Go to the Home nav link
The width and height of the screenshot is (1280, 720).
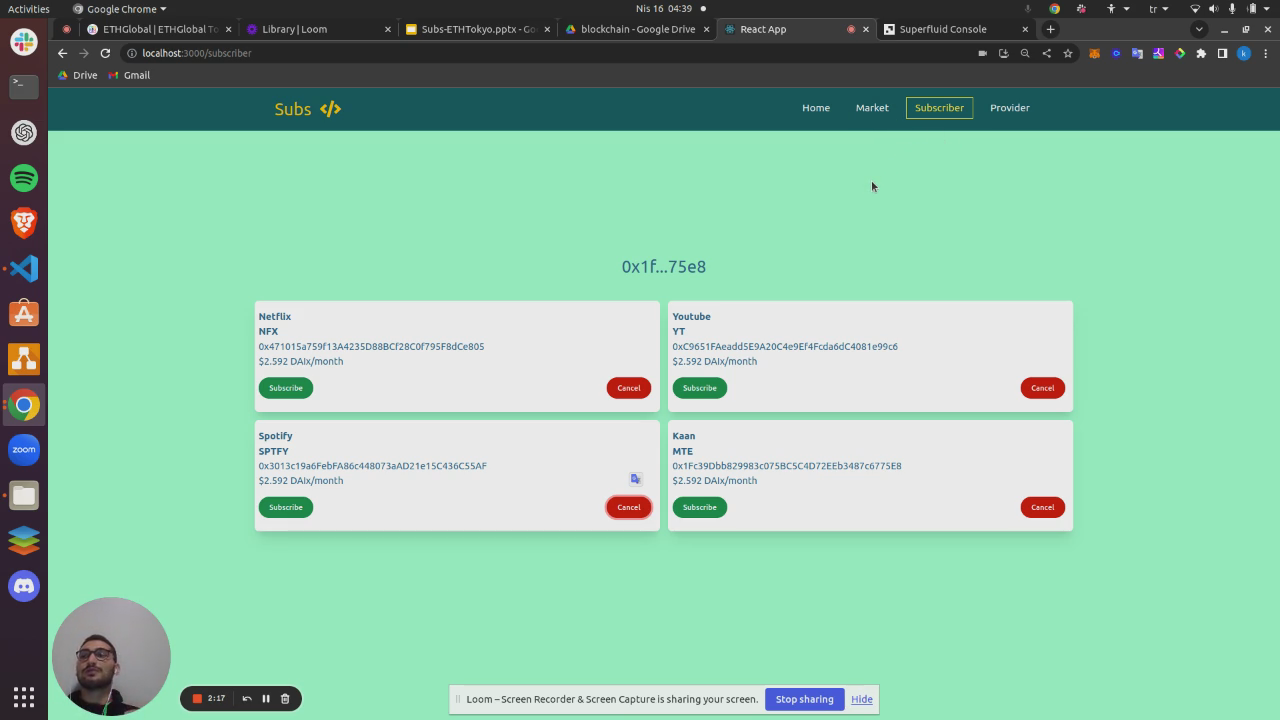point(816,108)
